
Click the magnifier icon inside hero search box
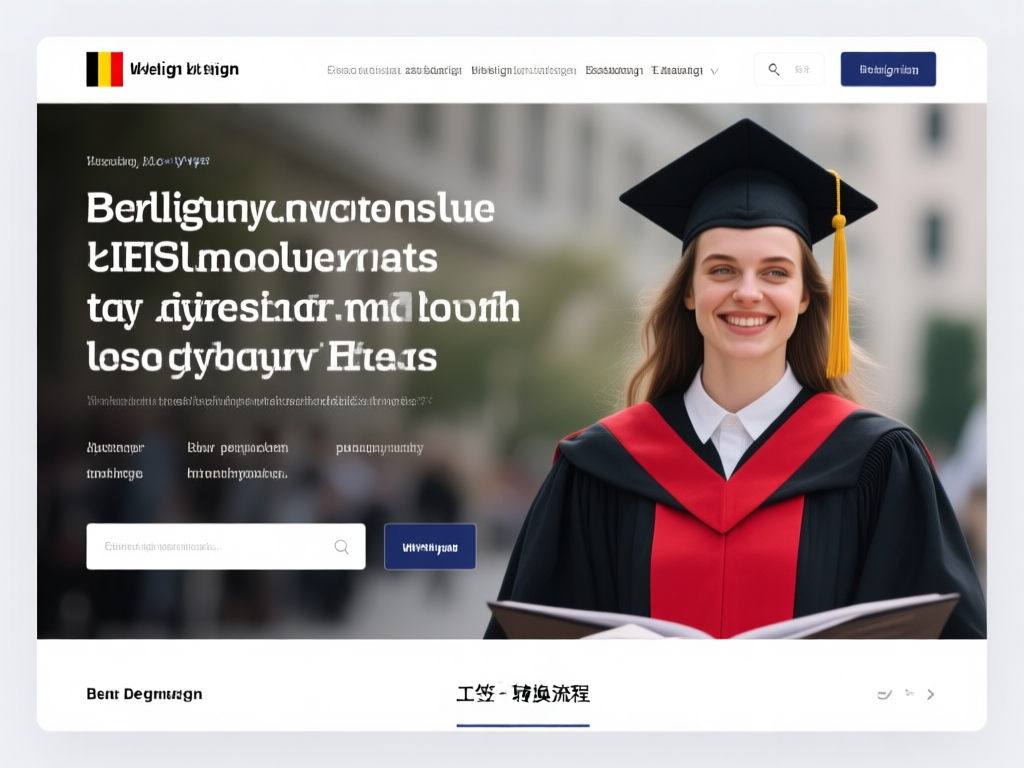point(342,547)
